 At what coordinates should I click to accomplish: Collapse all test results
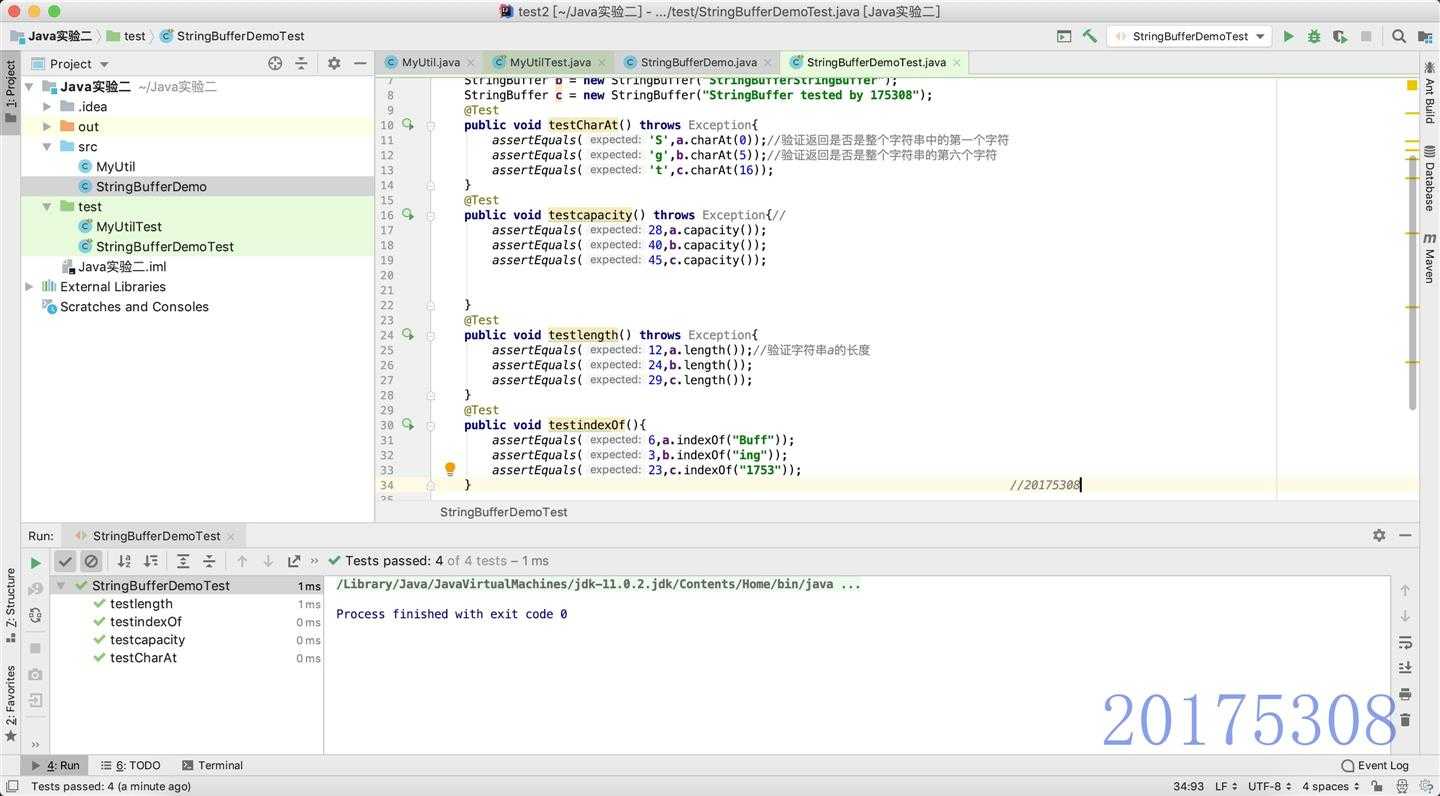(209, 561)
